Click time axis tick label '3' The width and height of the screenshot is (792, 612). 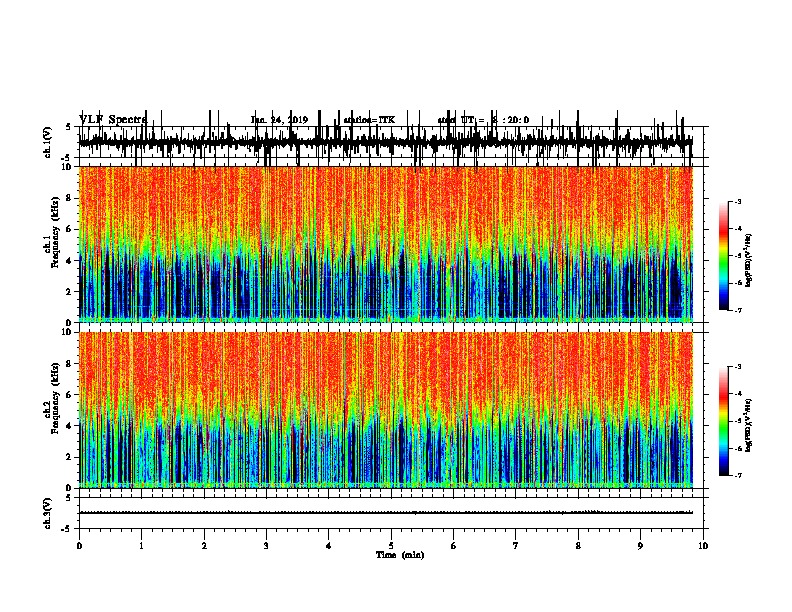click(x=266, y=546)
